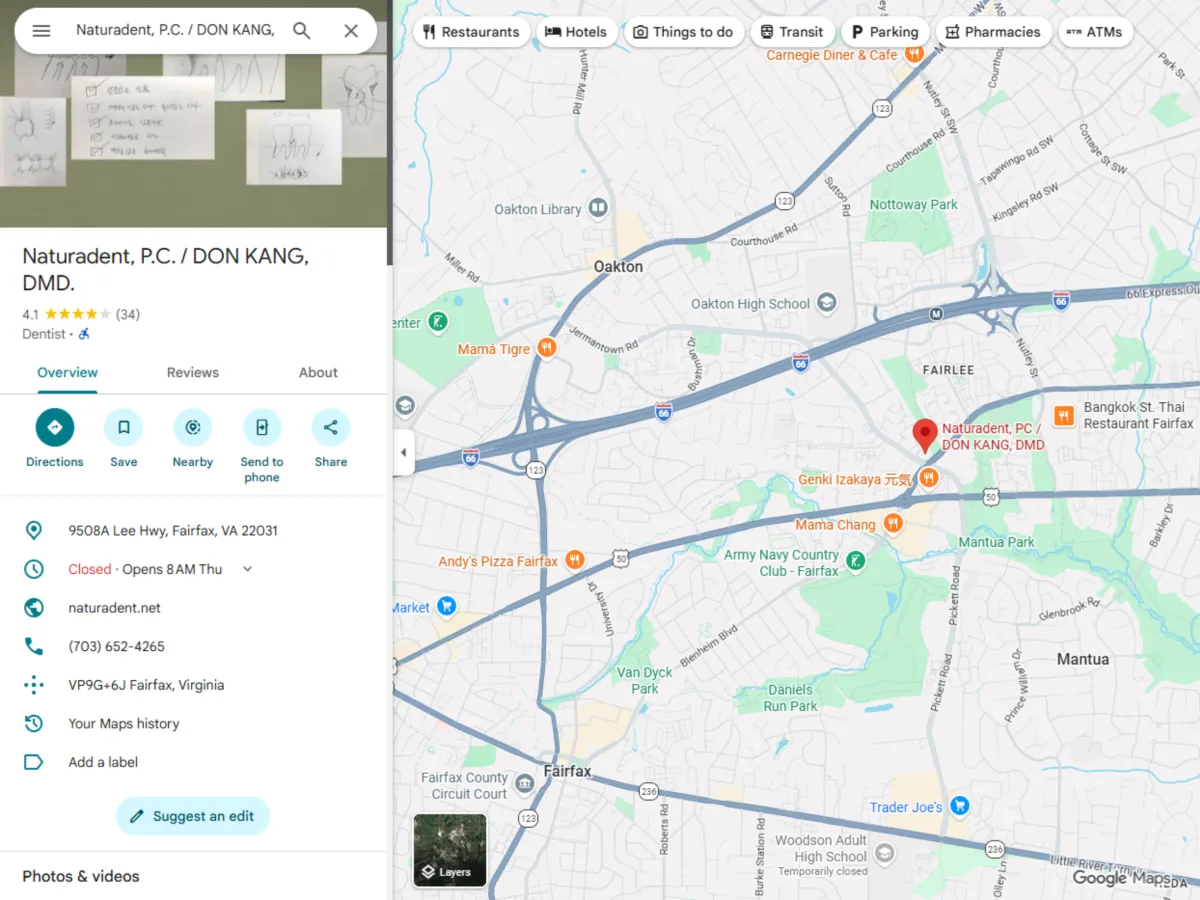Click Mantua Park label
The height and width of the screenshot is (900, 1200).
point(997,542)
